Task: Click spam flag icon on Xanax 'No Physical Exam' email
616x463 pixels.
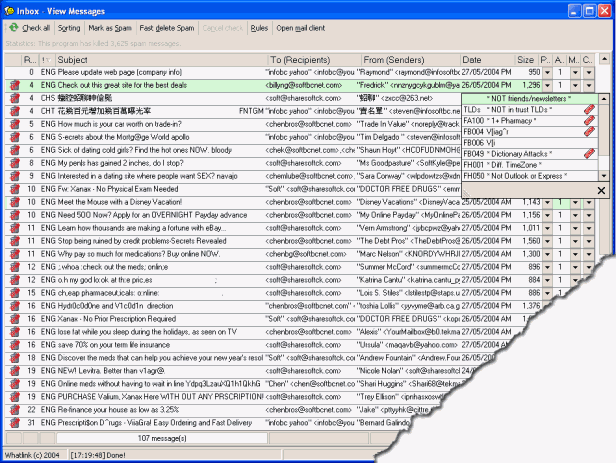Action: tap(14, 189)
